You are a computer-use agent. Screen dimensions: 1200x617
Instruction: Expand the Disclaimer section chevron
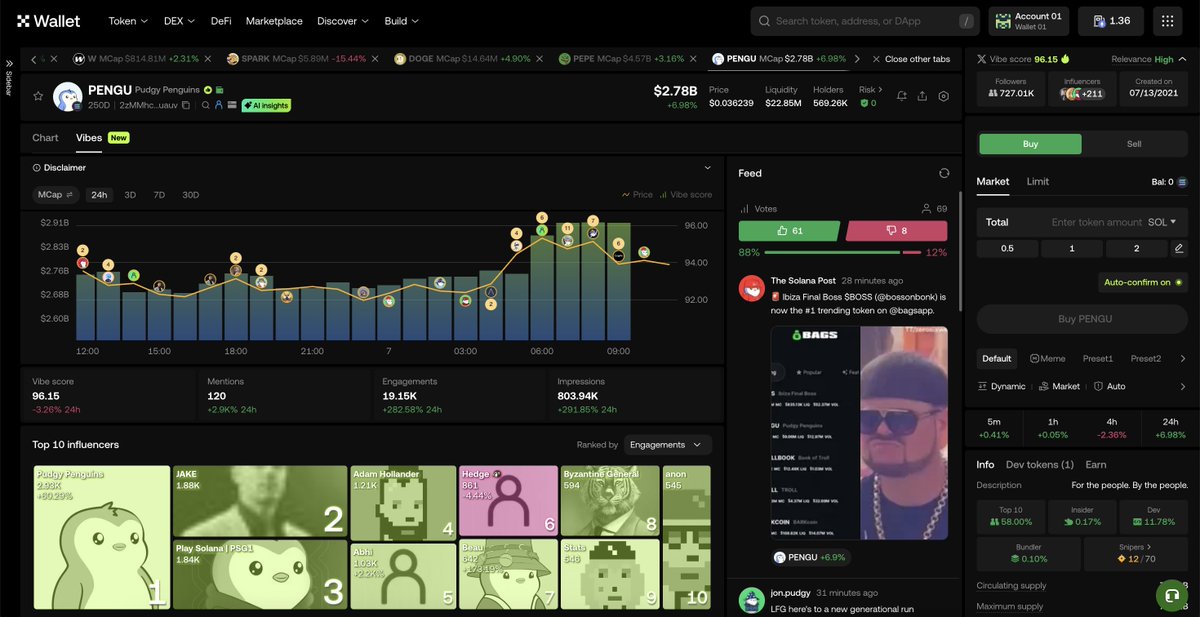pyautogui.click(x=708, y=168)
